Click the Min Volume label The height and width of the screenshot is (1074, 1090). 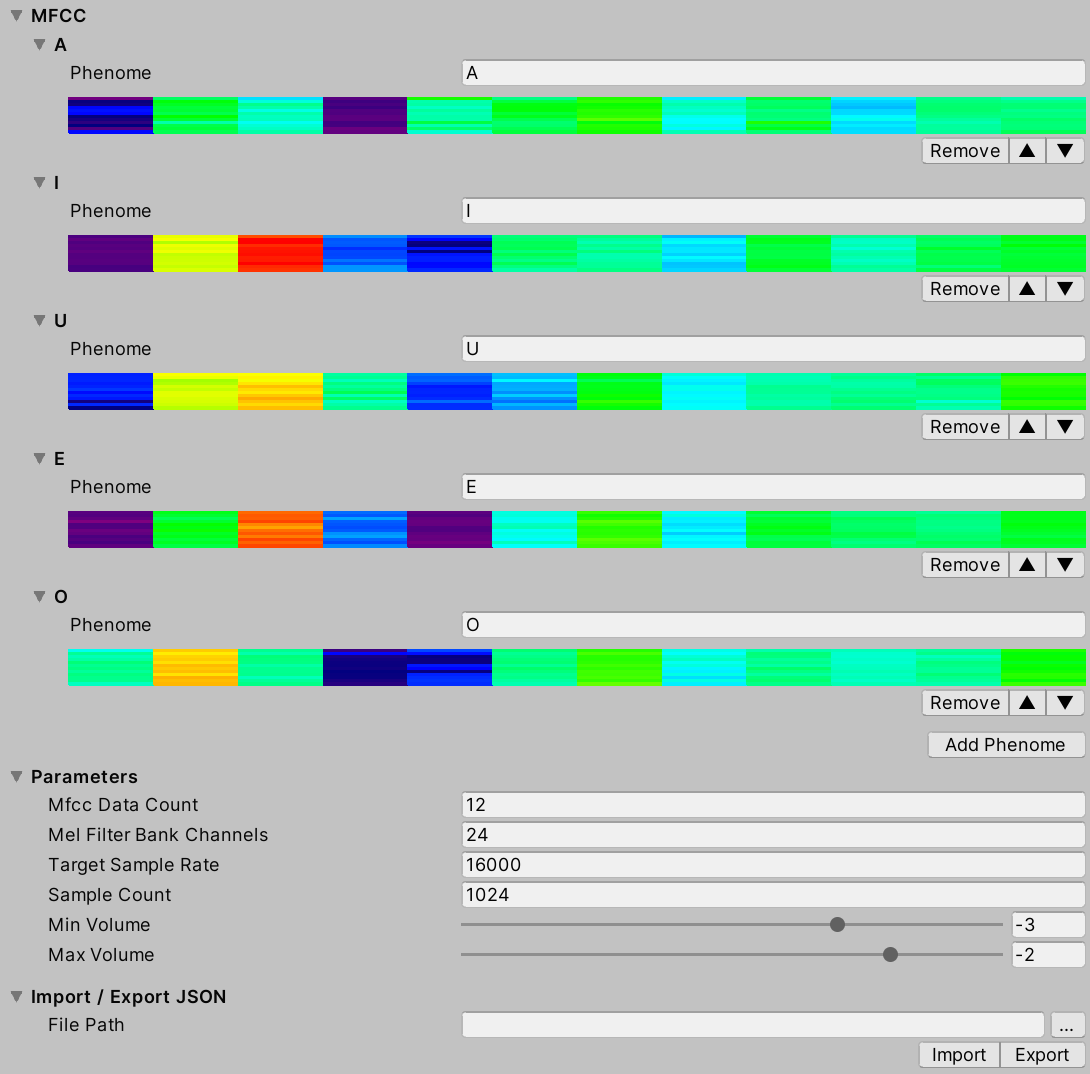[x=99, y=925]
